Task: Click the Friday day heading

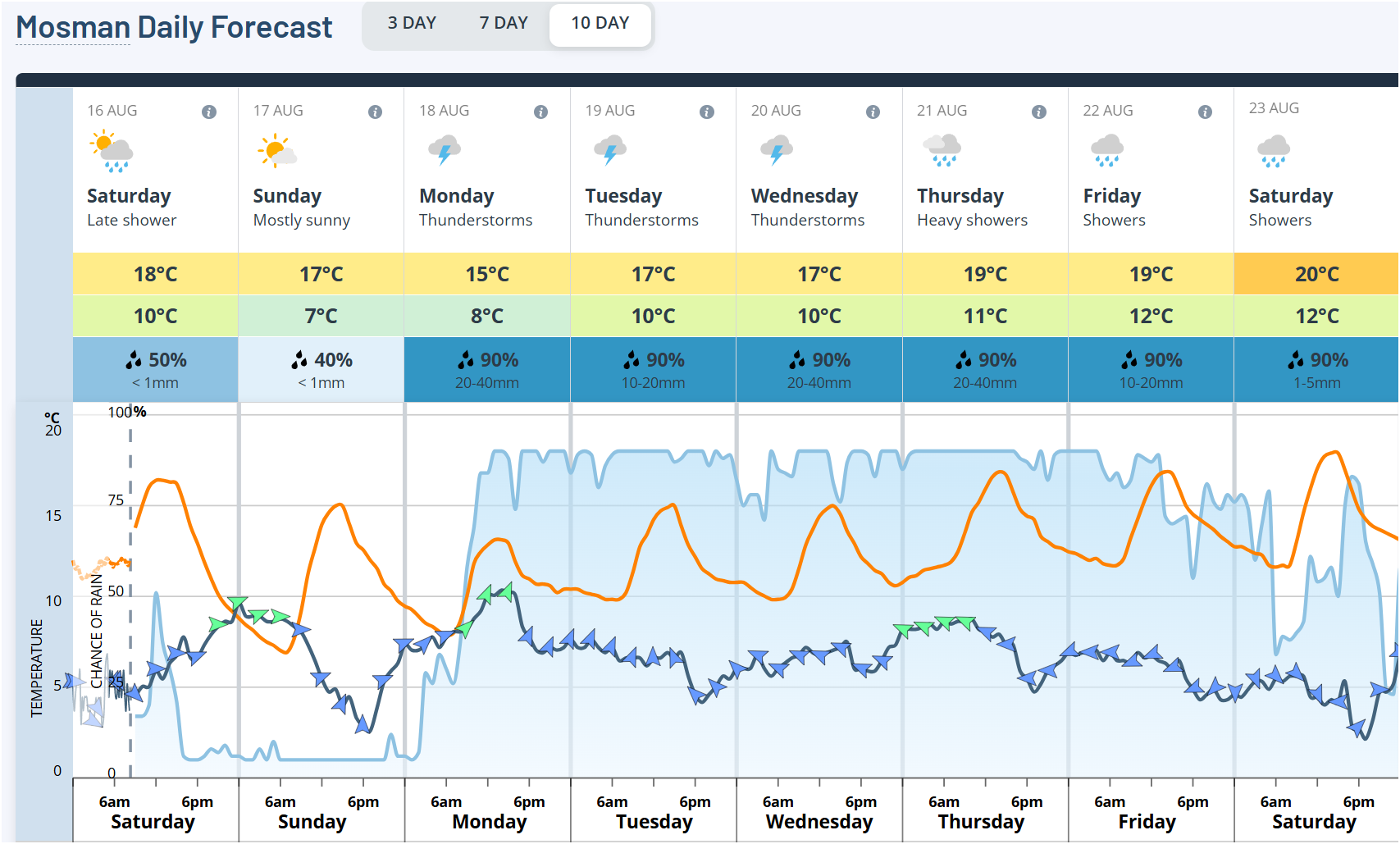Action: tap(1111, 196)
